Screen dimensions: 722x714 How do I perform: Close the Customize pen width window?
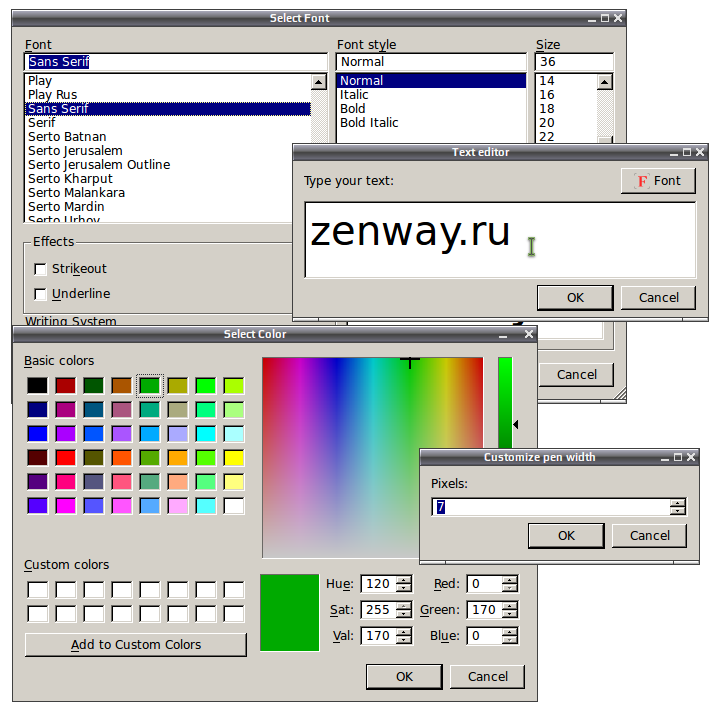691,457
